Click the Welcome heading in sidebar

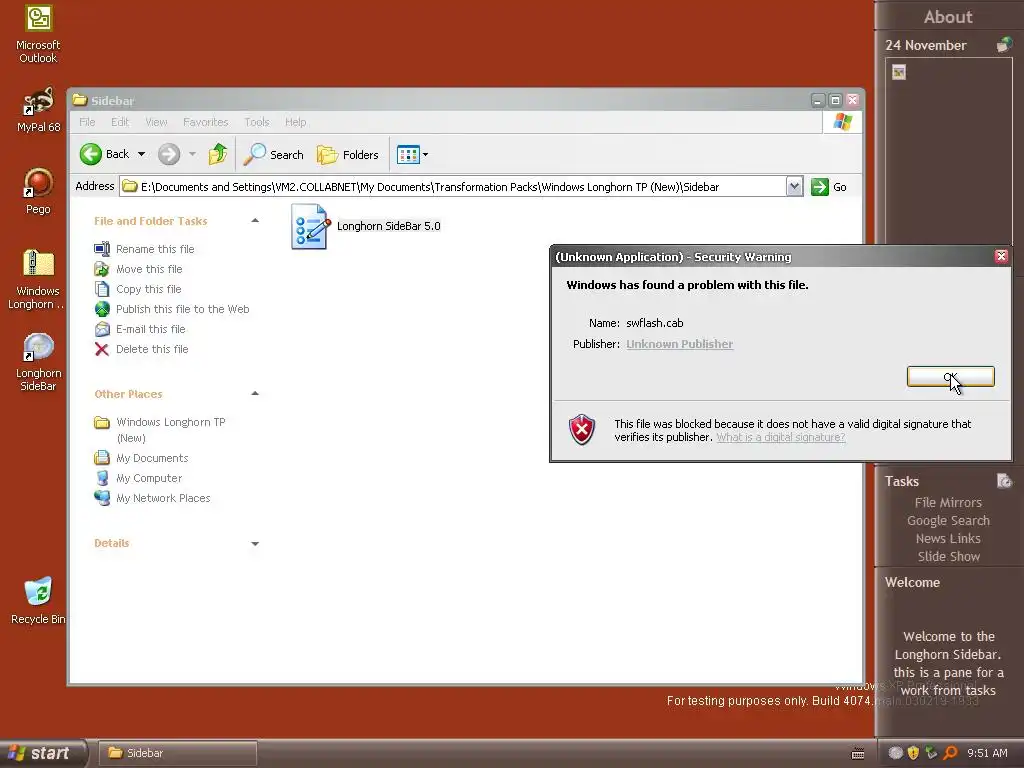[x=912, y=583]
